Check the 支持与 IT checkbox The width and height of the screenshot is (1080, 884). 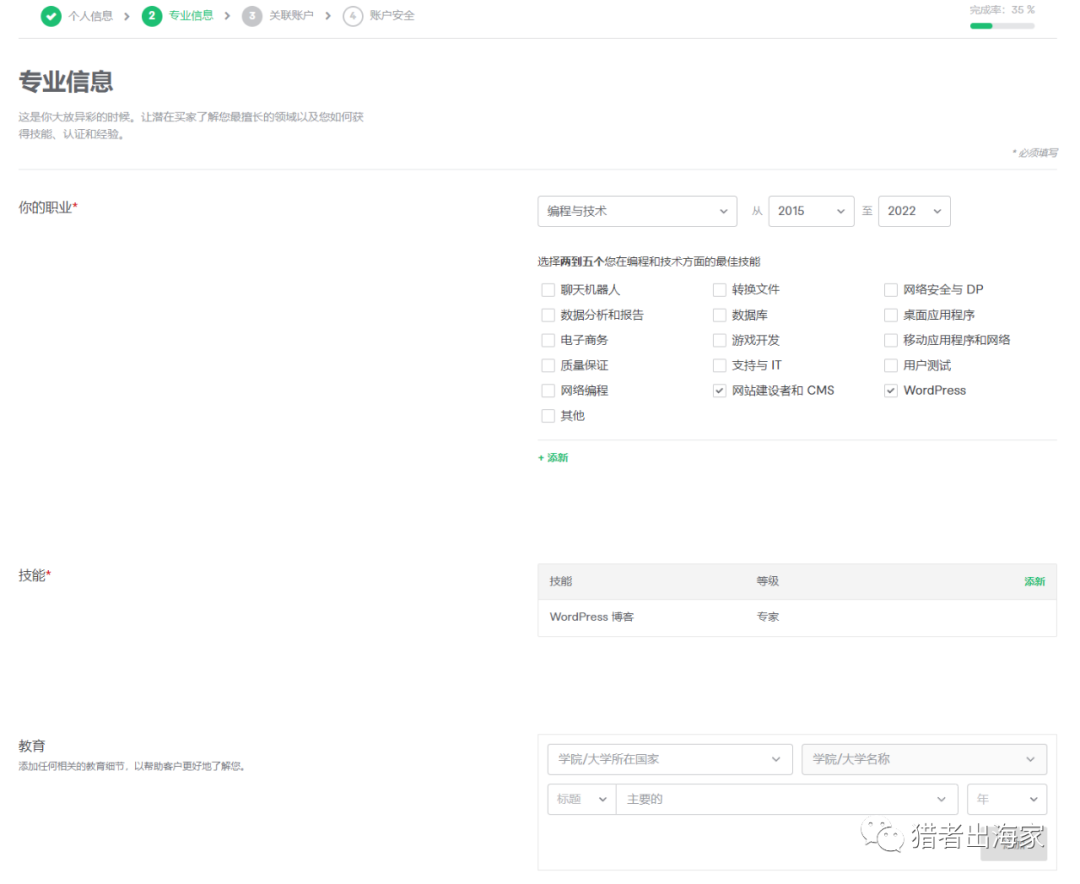(x=720, y=366)
